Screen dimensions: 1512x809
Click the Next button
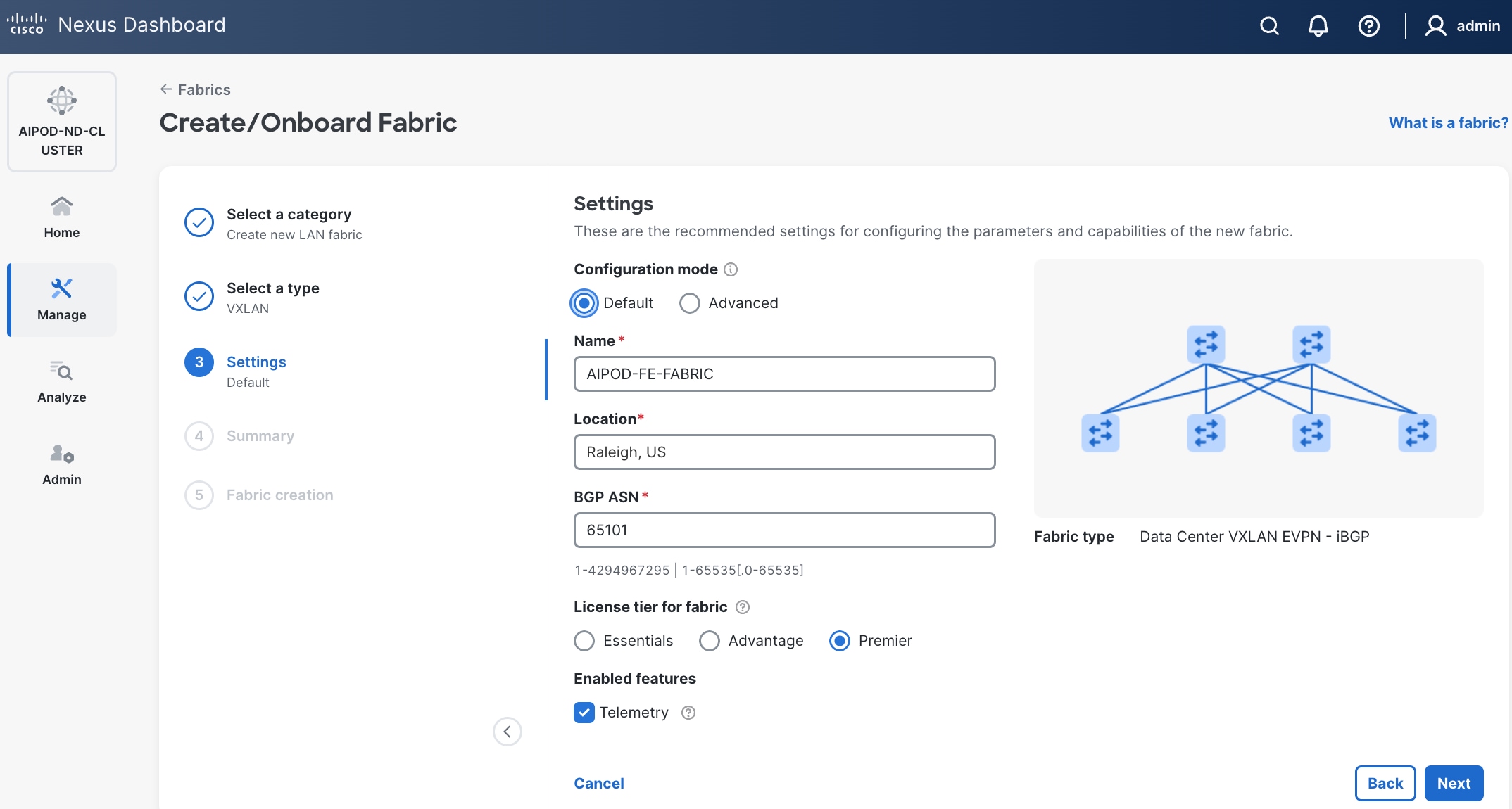(x=1454, y=783)
